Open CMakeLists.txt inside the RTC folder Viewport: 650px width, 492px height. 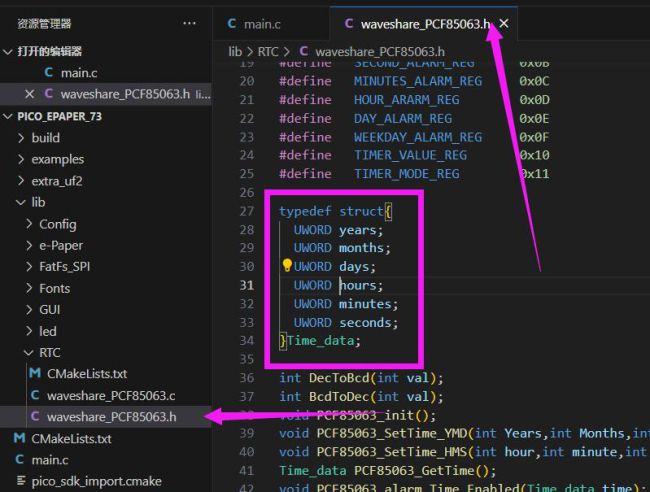[x=87, y=374]
